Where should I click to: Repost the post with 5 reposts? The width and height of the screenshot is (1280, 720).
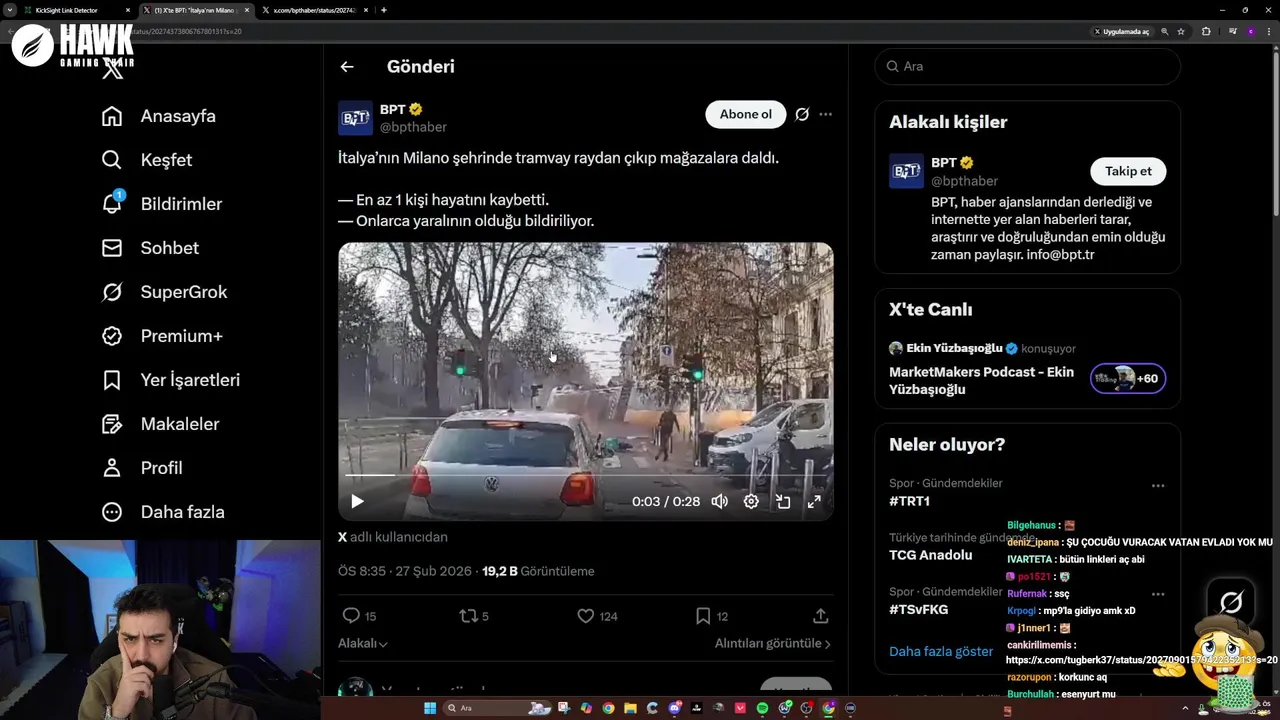tap(474, 616)
